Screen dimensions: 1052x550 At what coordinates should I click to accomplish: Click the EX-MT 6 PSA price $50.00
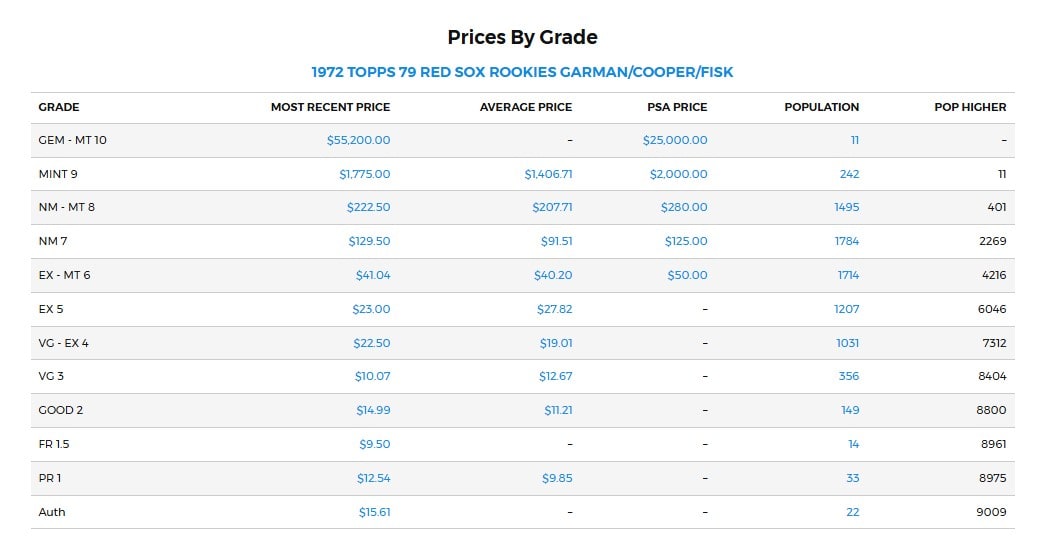point(687,275)
